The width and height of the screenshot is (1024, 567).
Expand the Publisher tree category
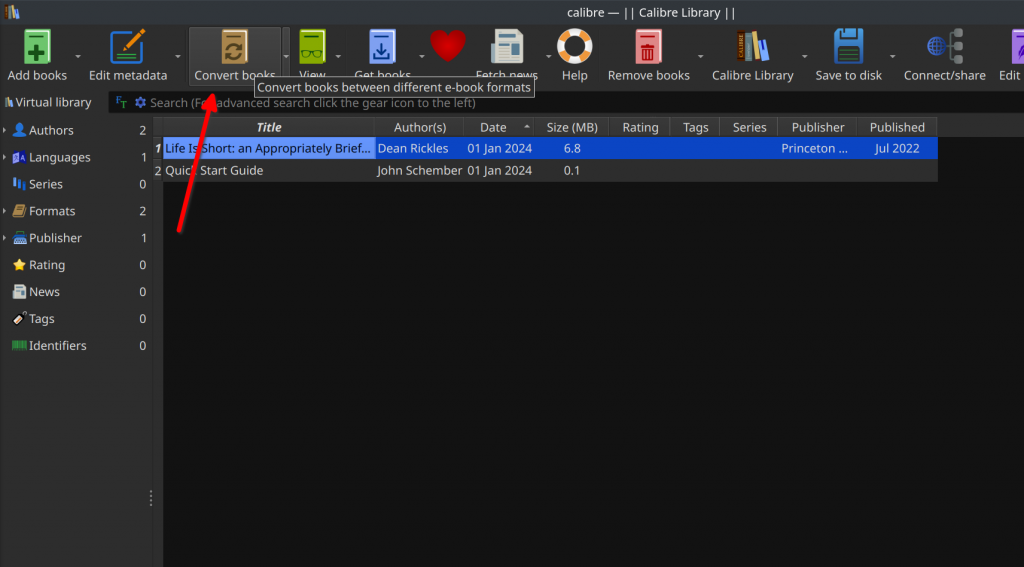(x=5, y=238)
